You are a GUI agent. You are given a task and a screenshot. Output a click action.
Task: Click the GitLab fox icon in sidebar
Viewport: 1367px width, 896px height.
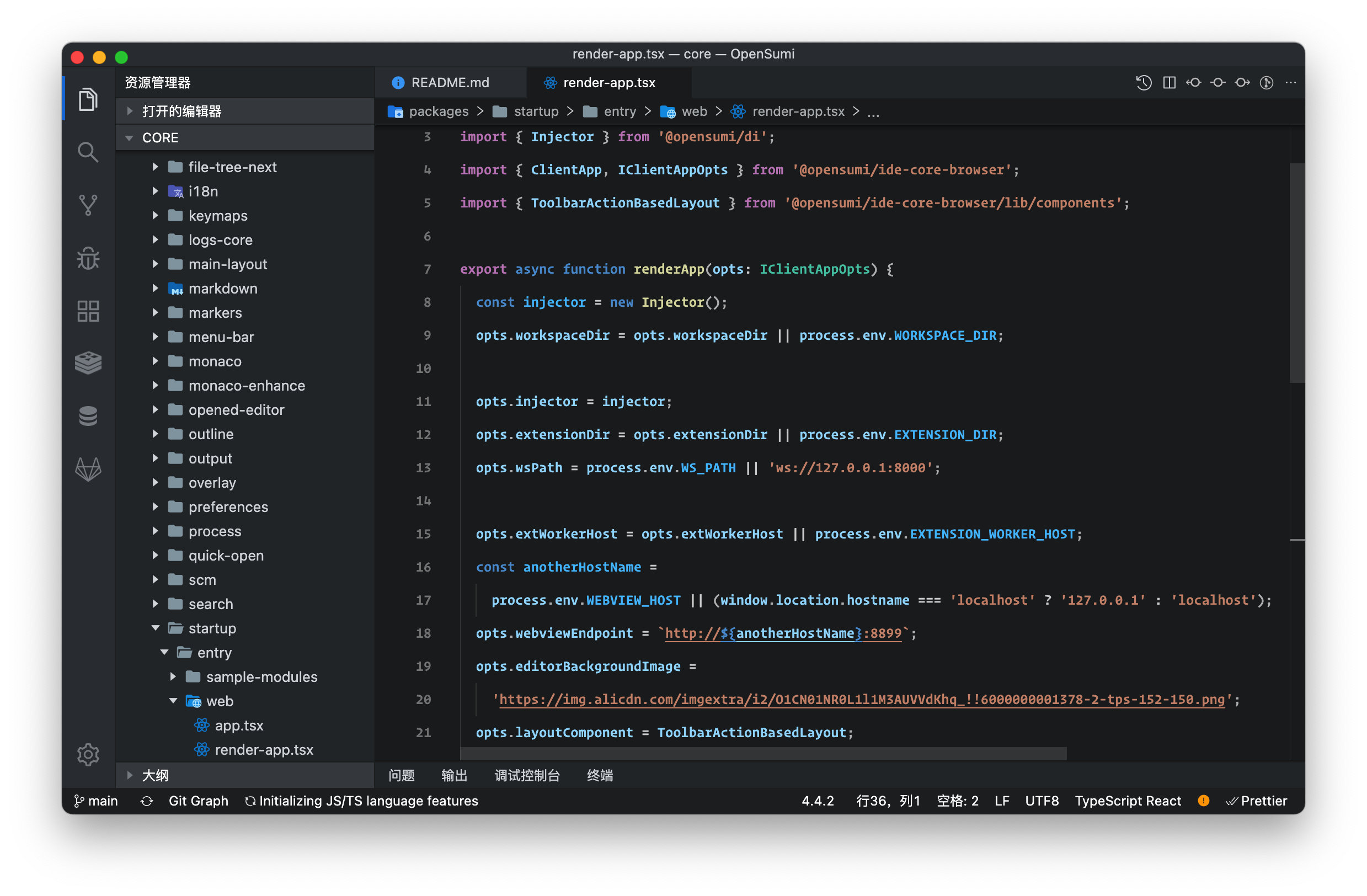click(88, 470)
